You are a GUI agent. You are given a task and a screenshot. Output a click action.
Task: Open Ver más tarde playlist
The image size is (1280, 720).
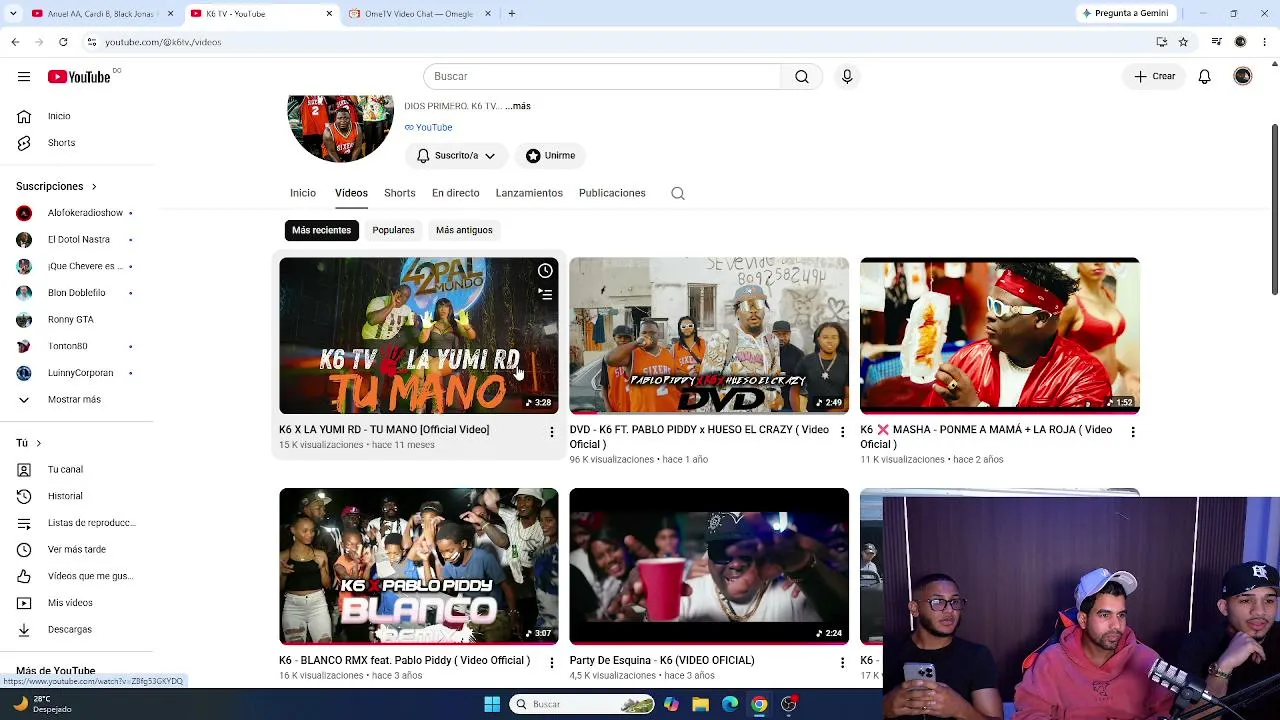[76, 549]
